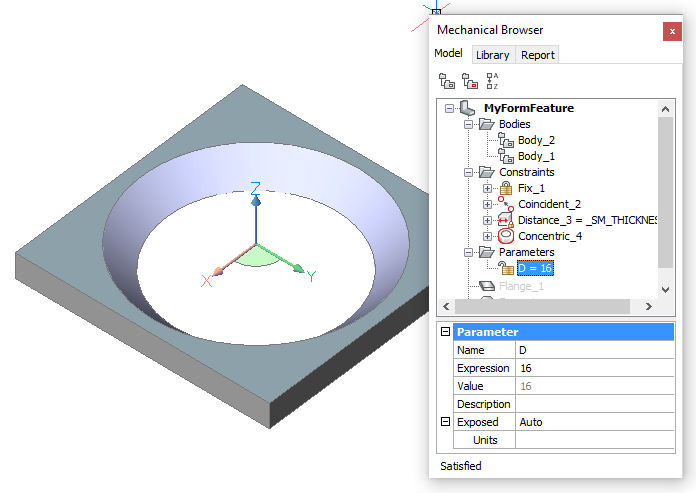Switch to the Library tab
The image size is (696, 493).
[x=492, y=55]
